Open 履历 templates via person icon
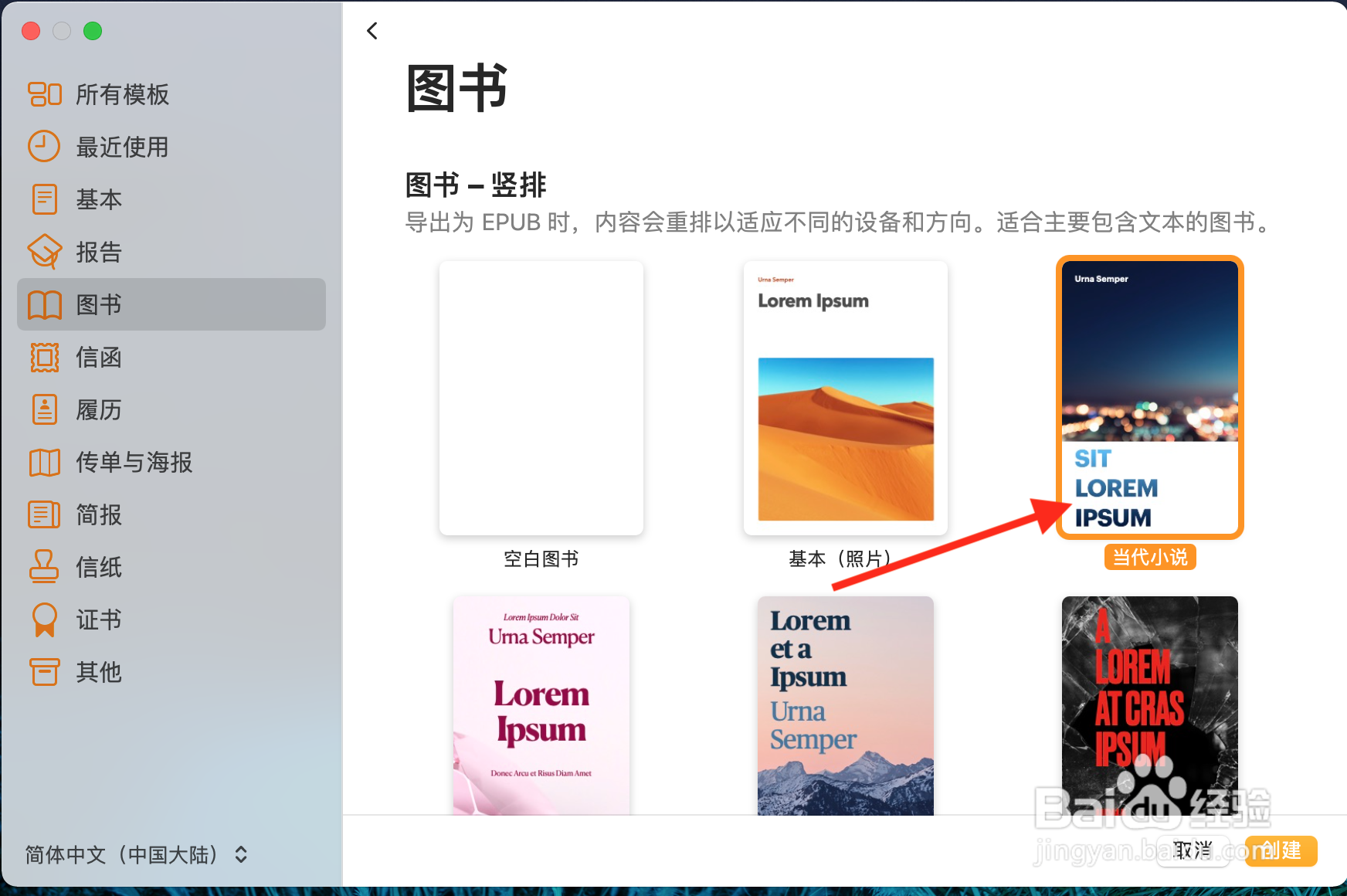1347x896 pixels. point(44,409)
